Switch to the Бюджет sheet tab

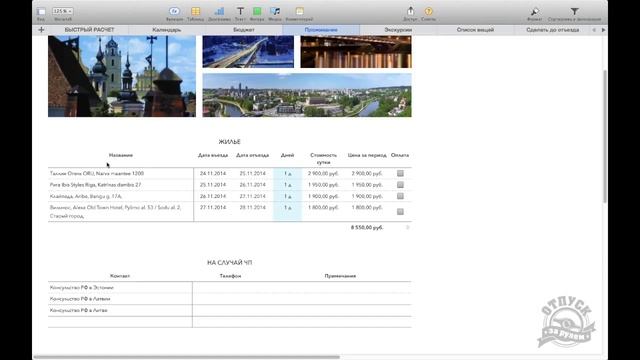pos(244,30)
